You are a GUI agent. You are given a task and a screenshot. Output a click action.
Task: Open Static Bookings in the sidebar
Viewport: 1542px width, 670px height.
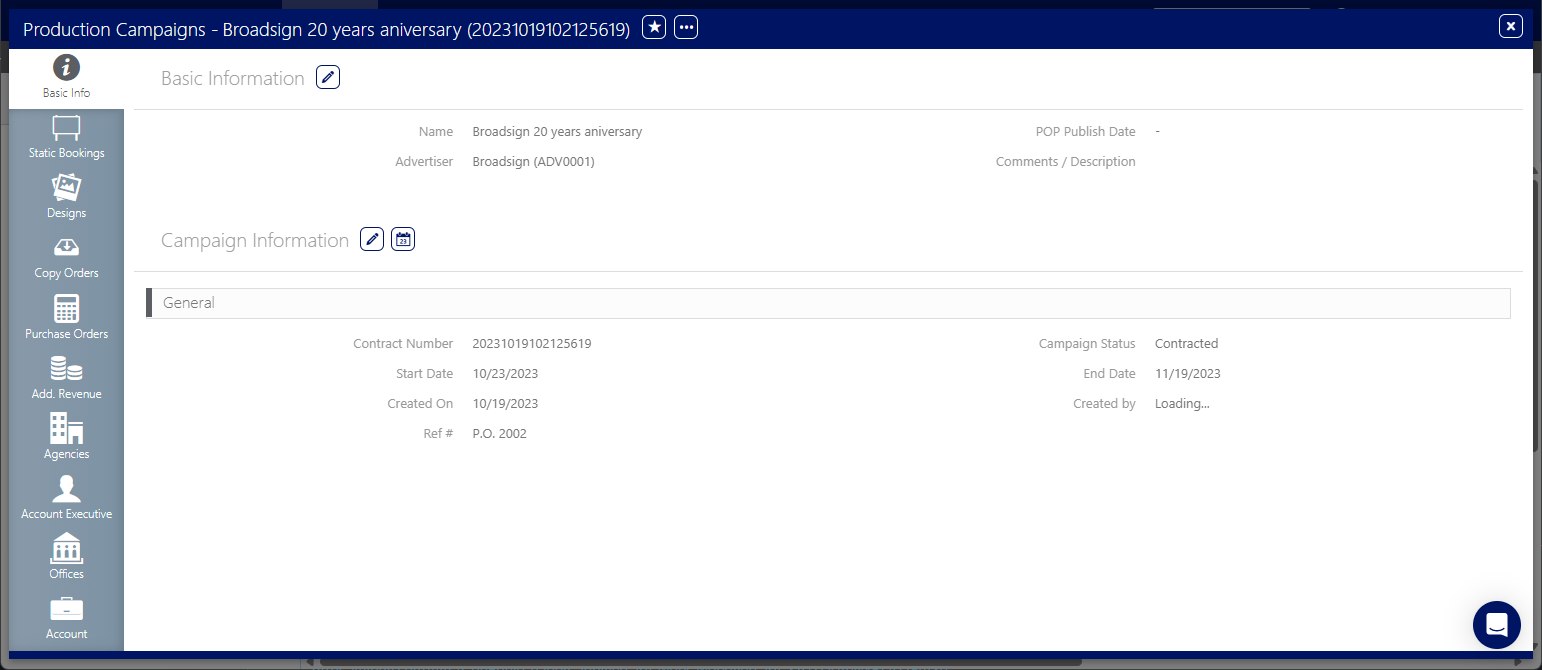(66, 138)
